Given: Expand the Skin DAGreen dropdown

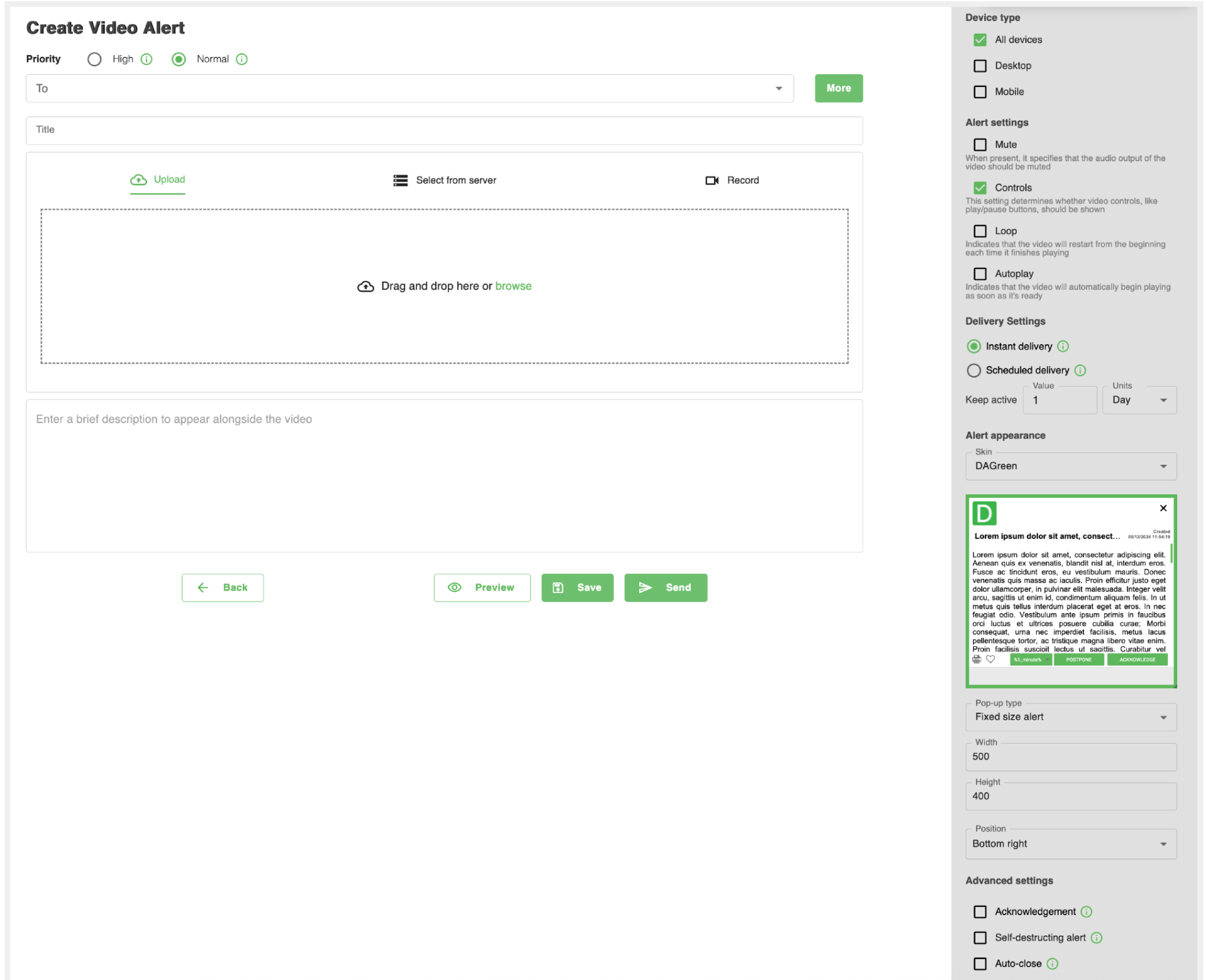Looking at the screenshot, I should coord(1163,467).
